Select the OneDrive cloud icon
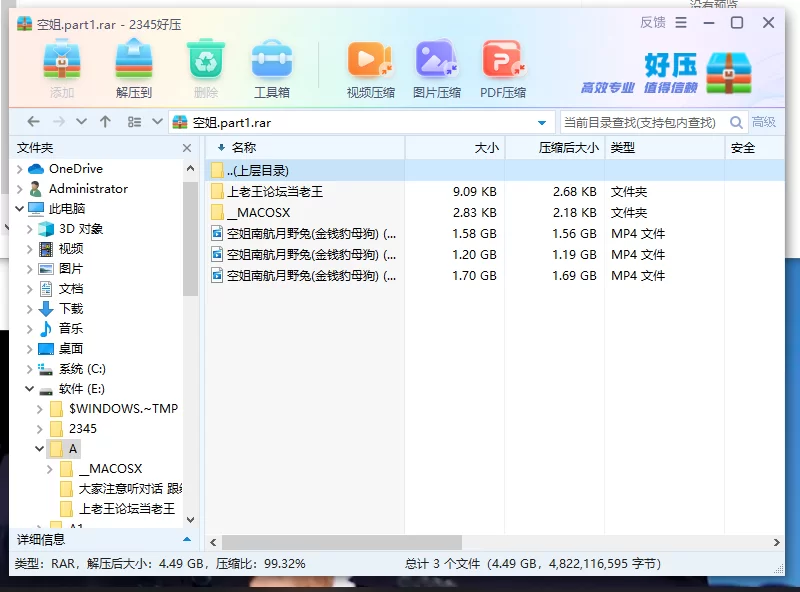Screen dimensions: 800x592 pyautogui.click(x=36, y=168)
